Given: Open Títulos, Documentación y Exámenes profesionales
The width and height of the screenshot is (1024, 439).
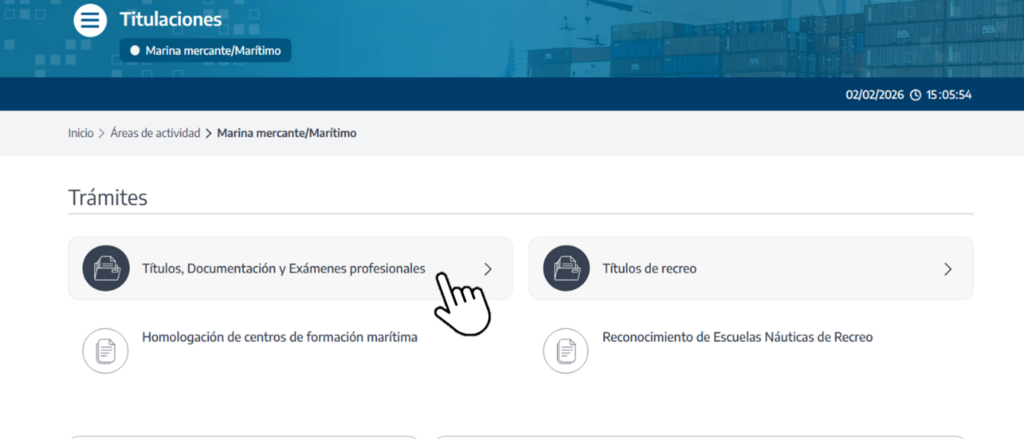Looking at the screenshot, I should click(x=284, y=269).
